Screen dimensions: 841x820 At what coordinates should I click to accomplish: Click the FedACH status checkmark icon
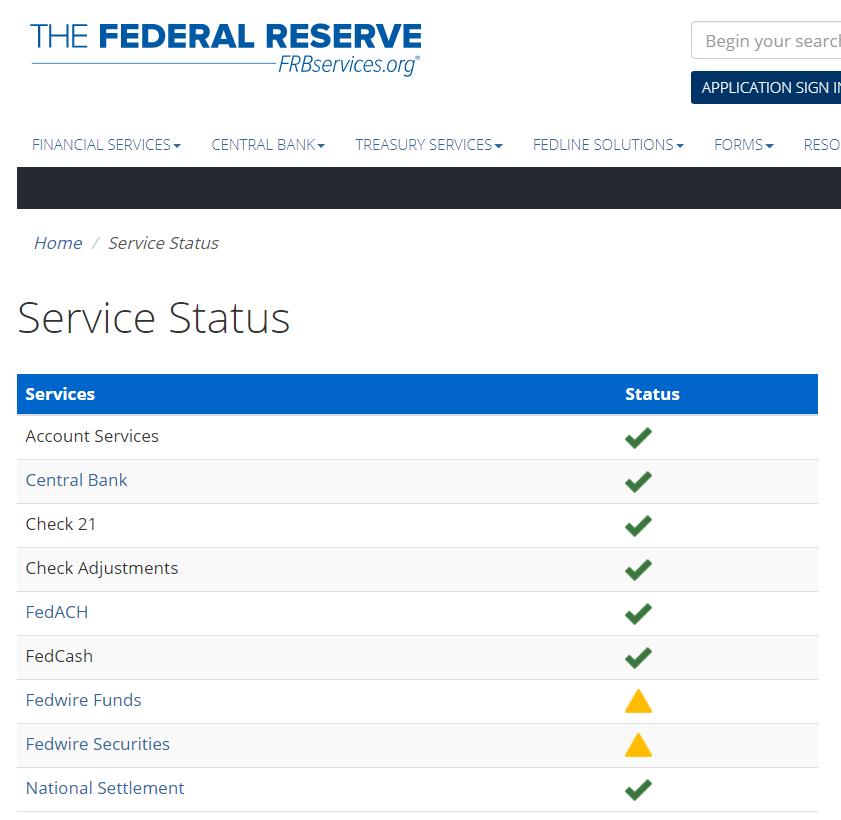tap(638, 613)
